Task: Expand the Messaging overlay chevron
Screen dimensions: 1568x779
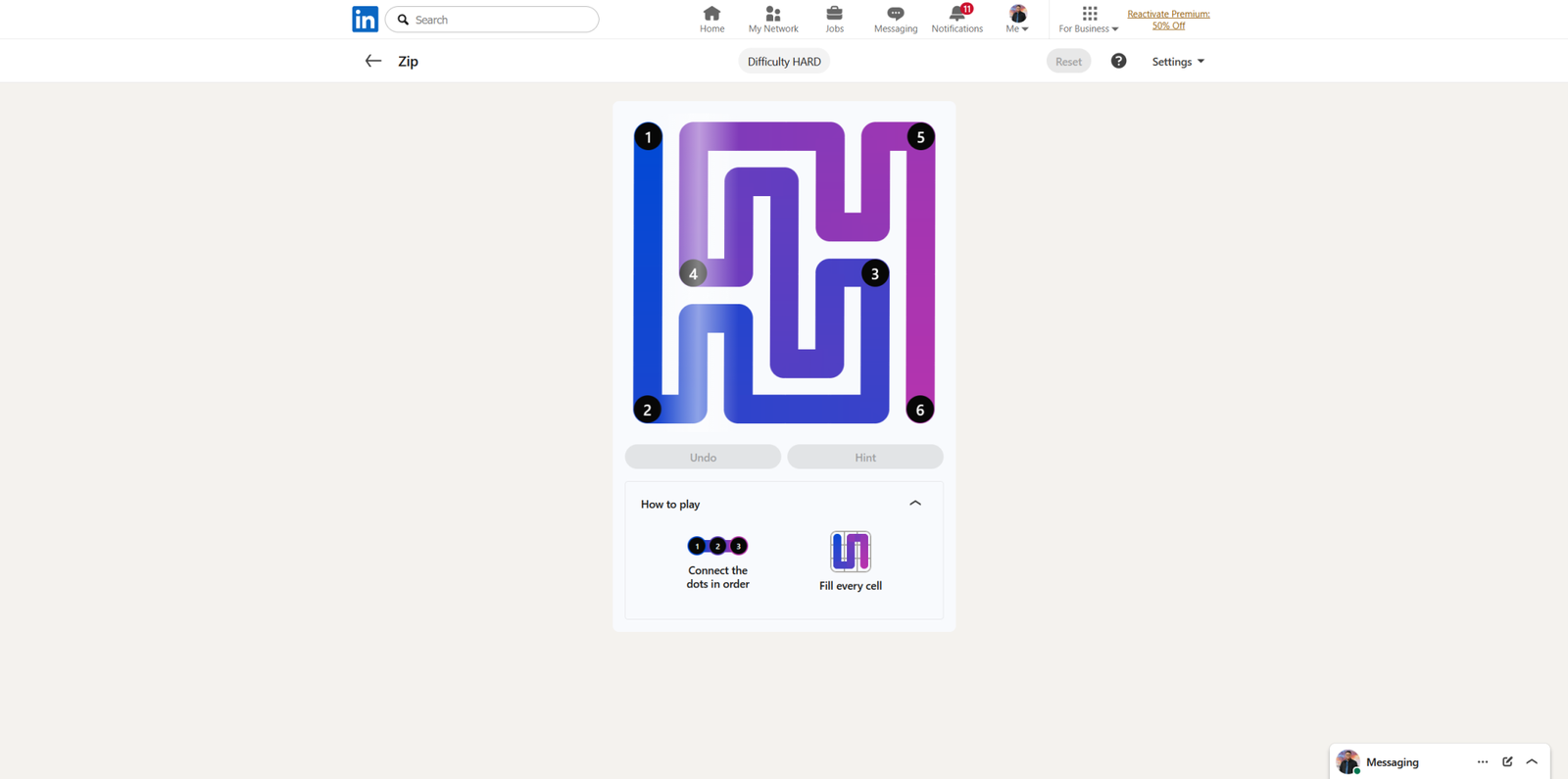Action: tap(1532, 761)
